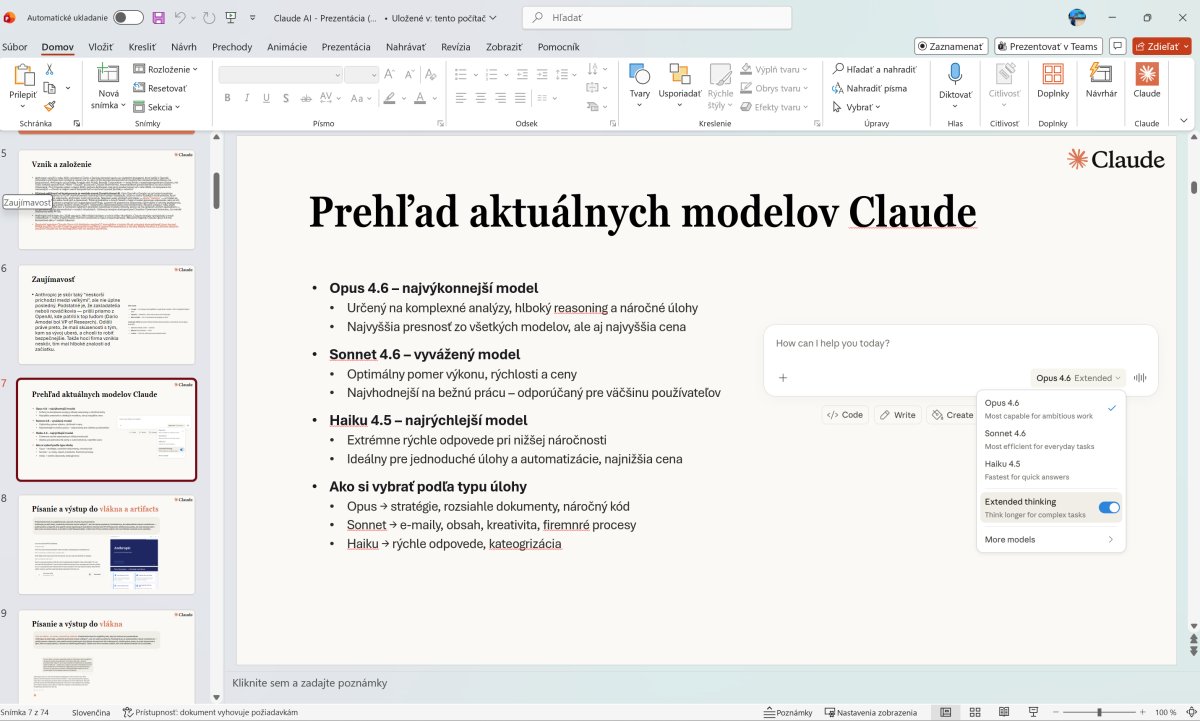
Task: Click the Prezentovať v Teams button
Action: tap(1047, 46)
